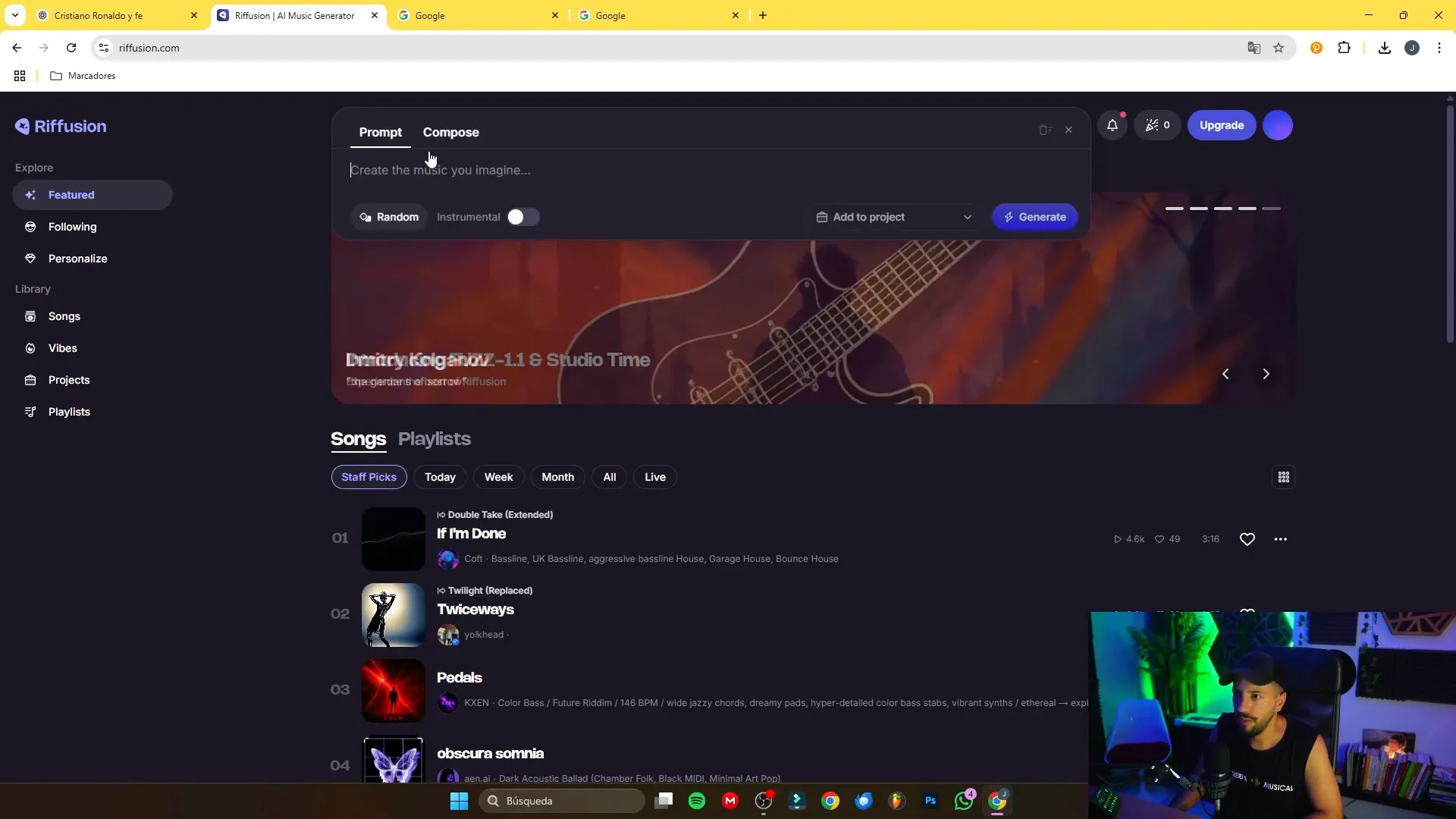Go to next featured banner slide
Image resolution: width=1456 pixels, height=819 pixels.
click(1265, 374)
